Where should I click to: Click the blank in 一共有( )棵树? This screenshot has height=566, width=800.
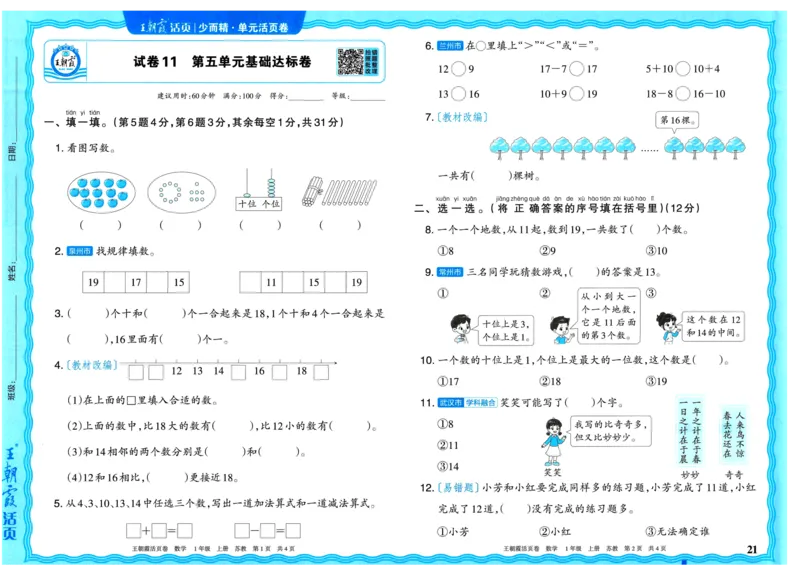pos(492,176)
